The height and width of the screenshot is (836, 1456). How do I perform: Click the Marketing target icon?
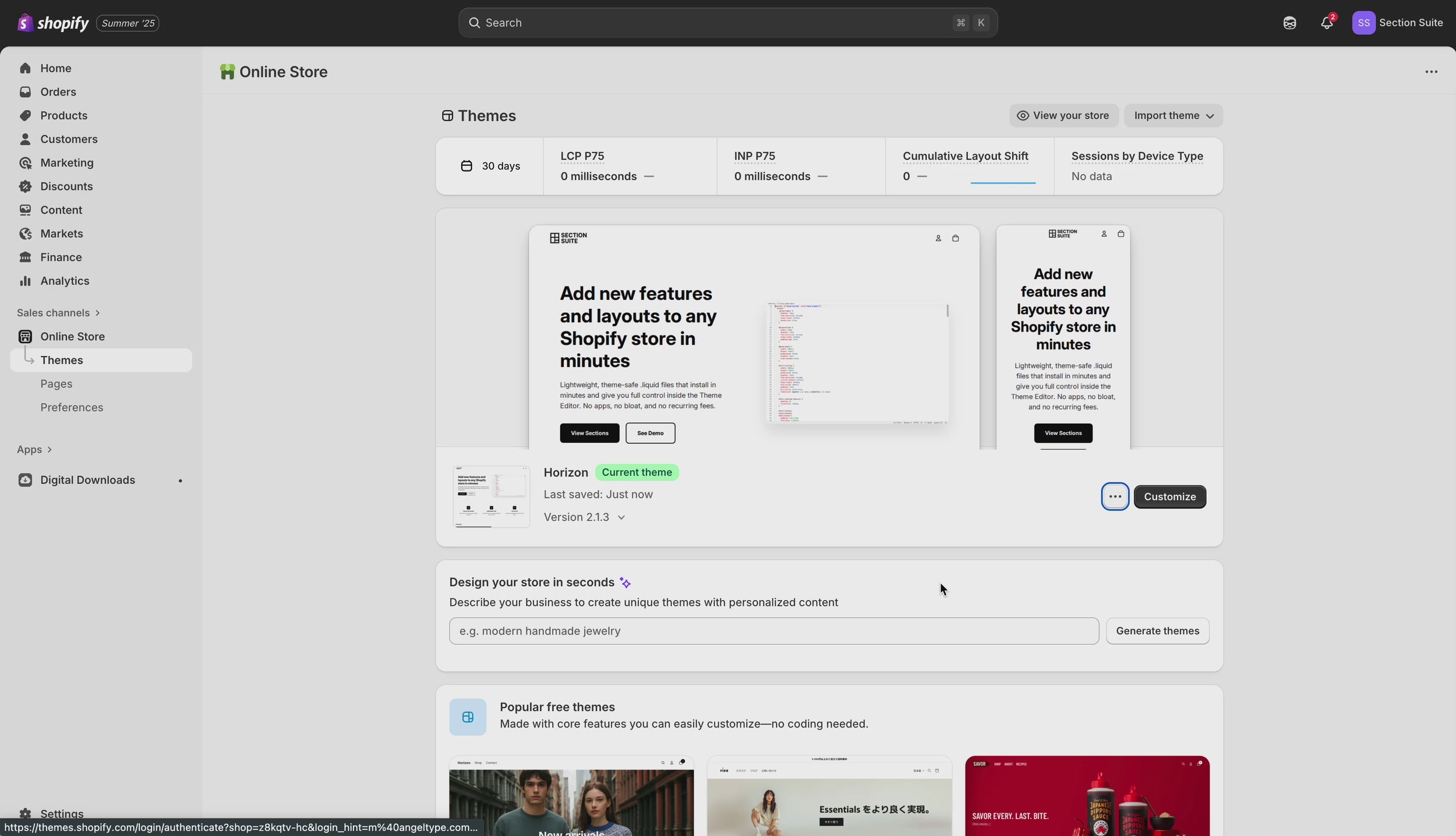25,163
